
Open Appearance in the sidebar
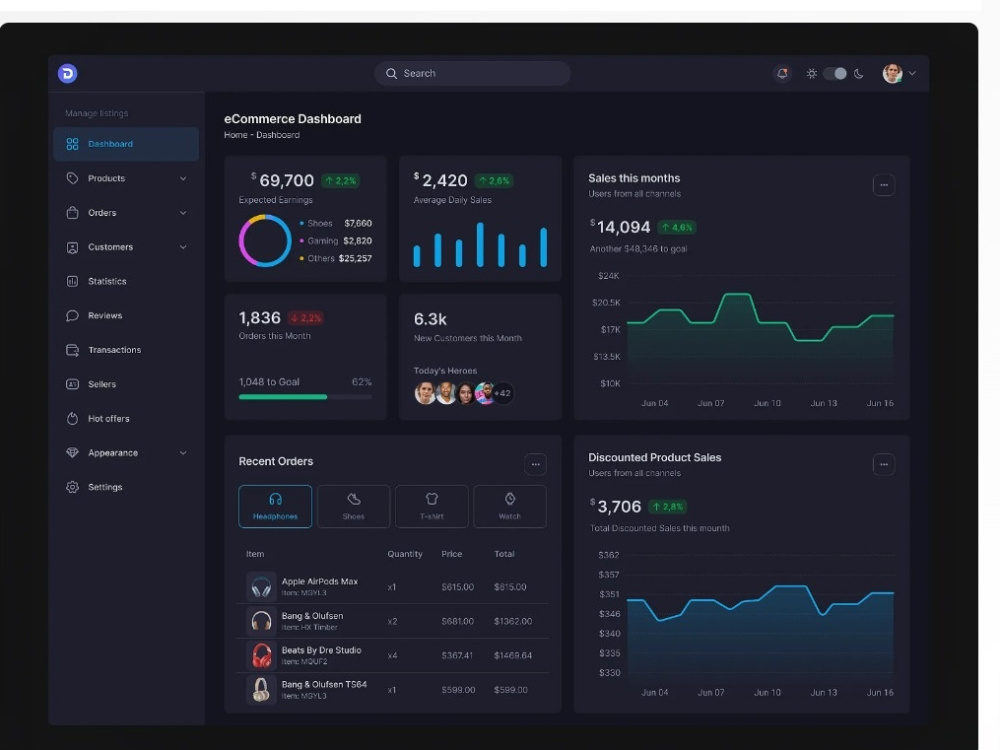pyautogui.click(x=126, y=453)
